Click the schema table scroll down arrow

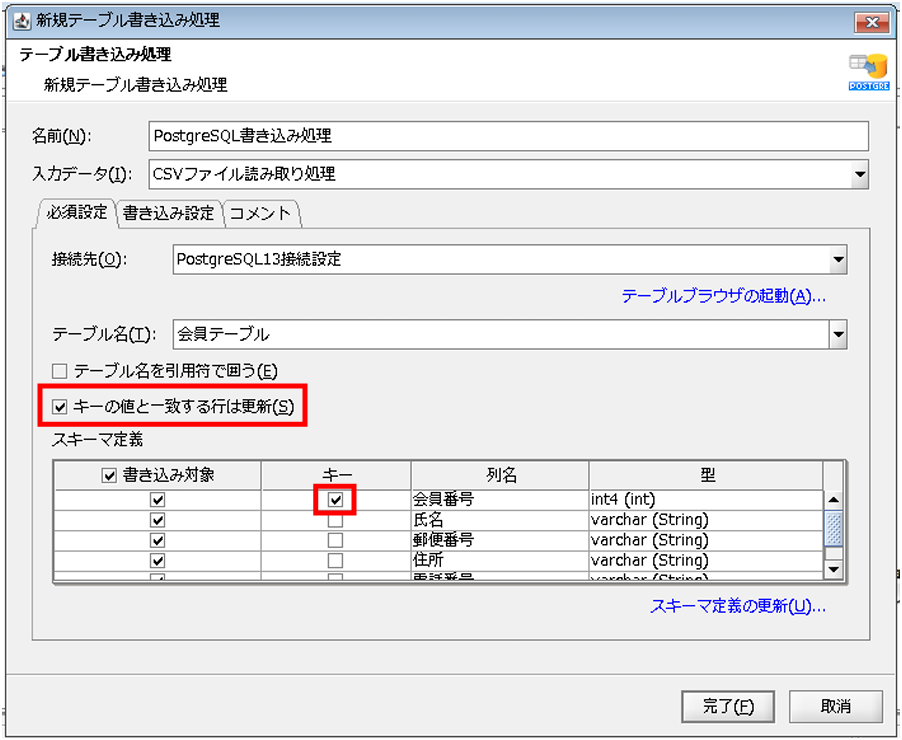[x=833, y=569]
